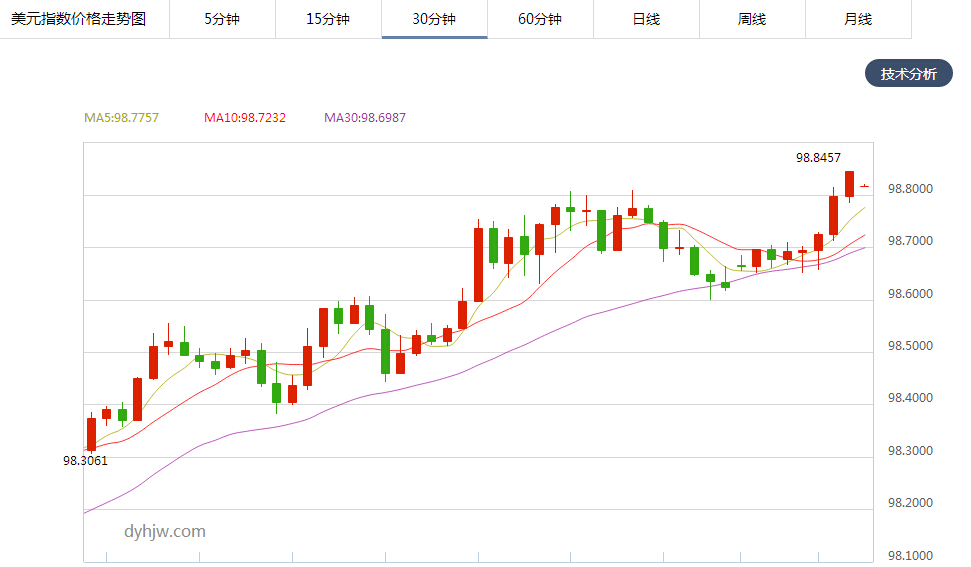Click the MA30:98.6987 legend label
The width and height of the screenshot is (971, 567).
coord(365,118)
